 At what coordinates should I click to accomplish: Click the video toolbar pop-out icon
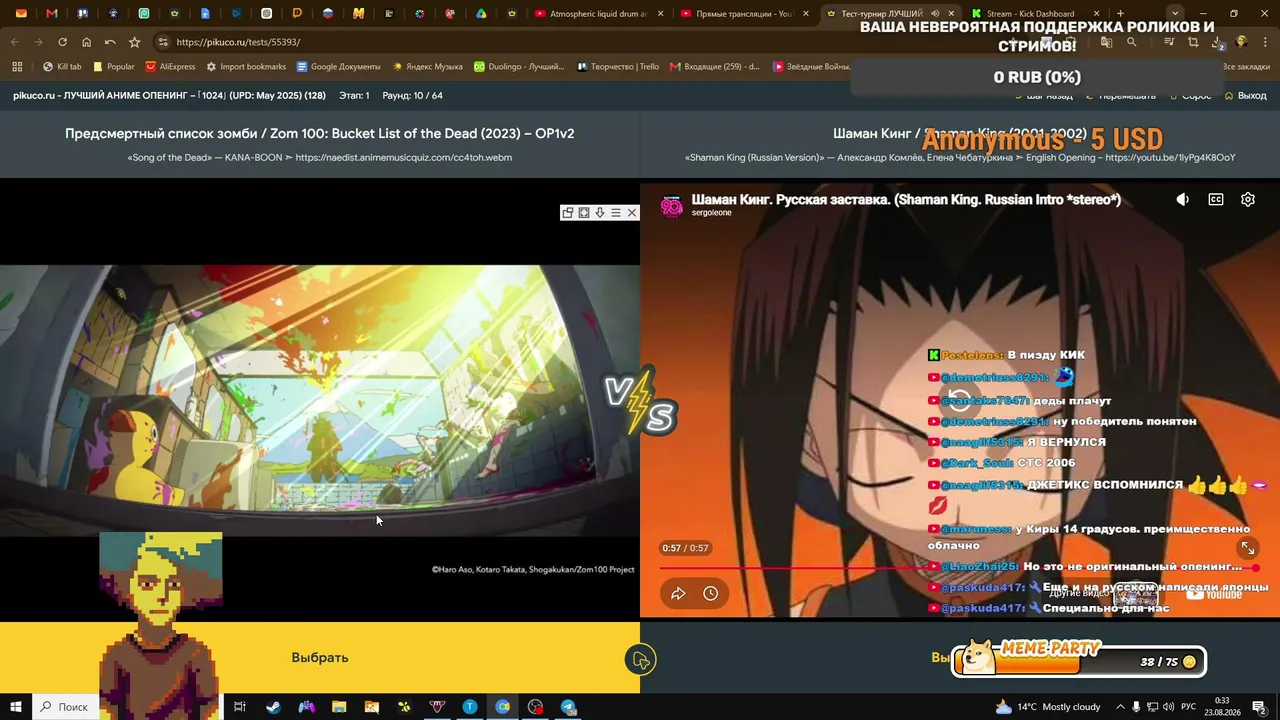click(x=568, y=213)
